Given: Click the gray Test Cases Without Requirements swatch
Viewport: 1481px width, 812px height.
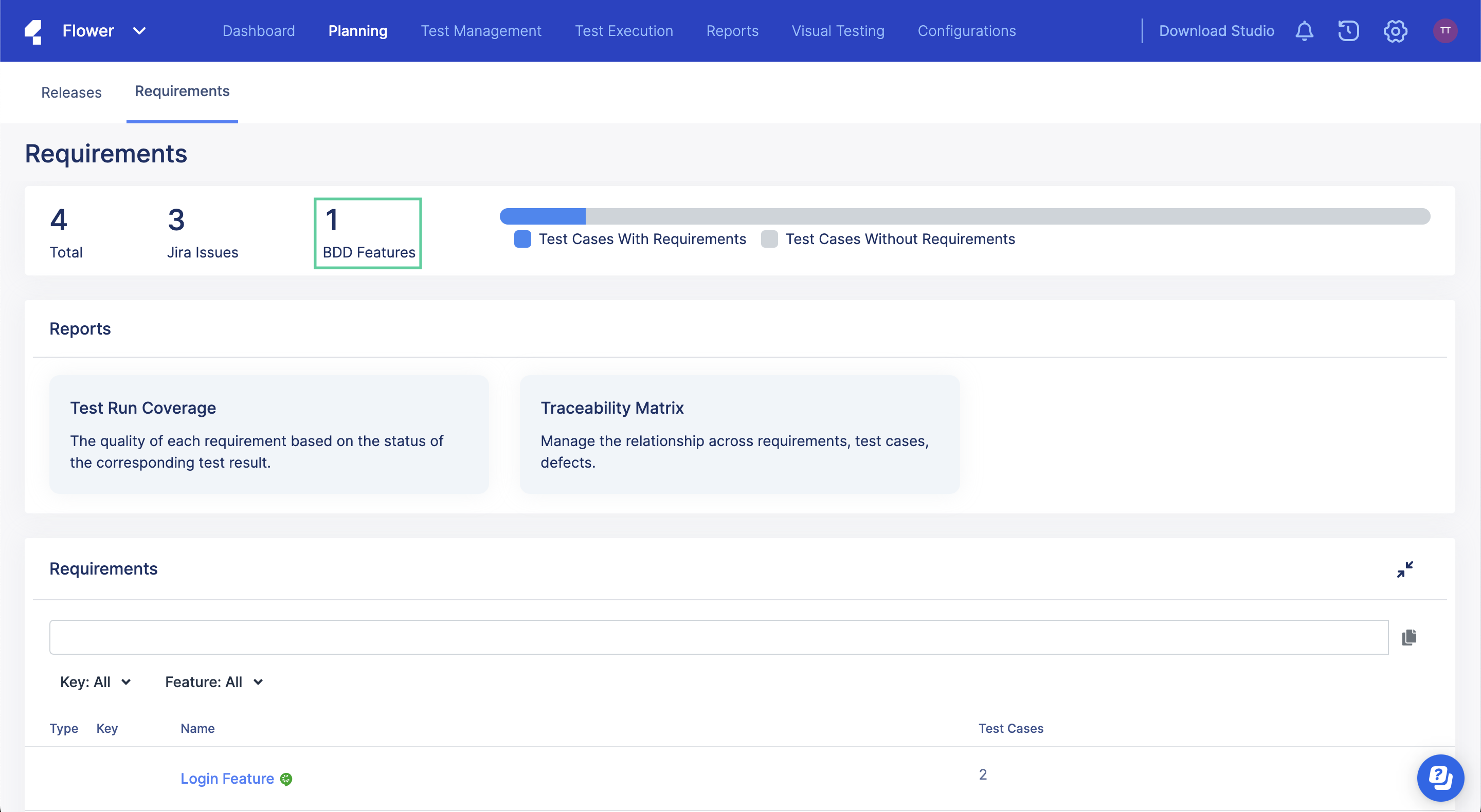Looking at the screenshot, I should 769,239.
